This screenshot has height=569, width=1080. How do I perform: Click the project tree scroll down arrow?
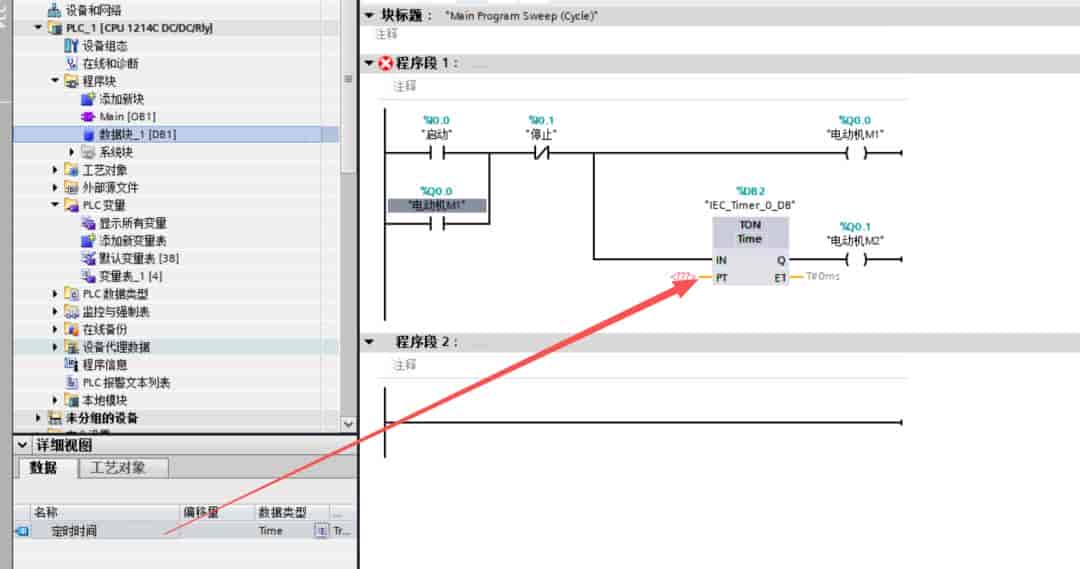349,424
